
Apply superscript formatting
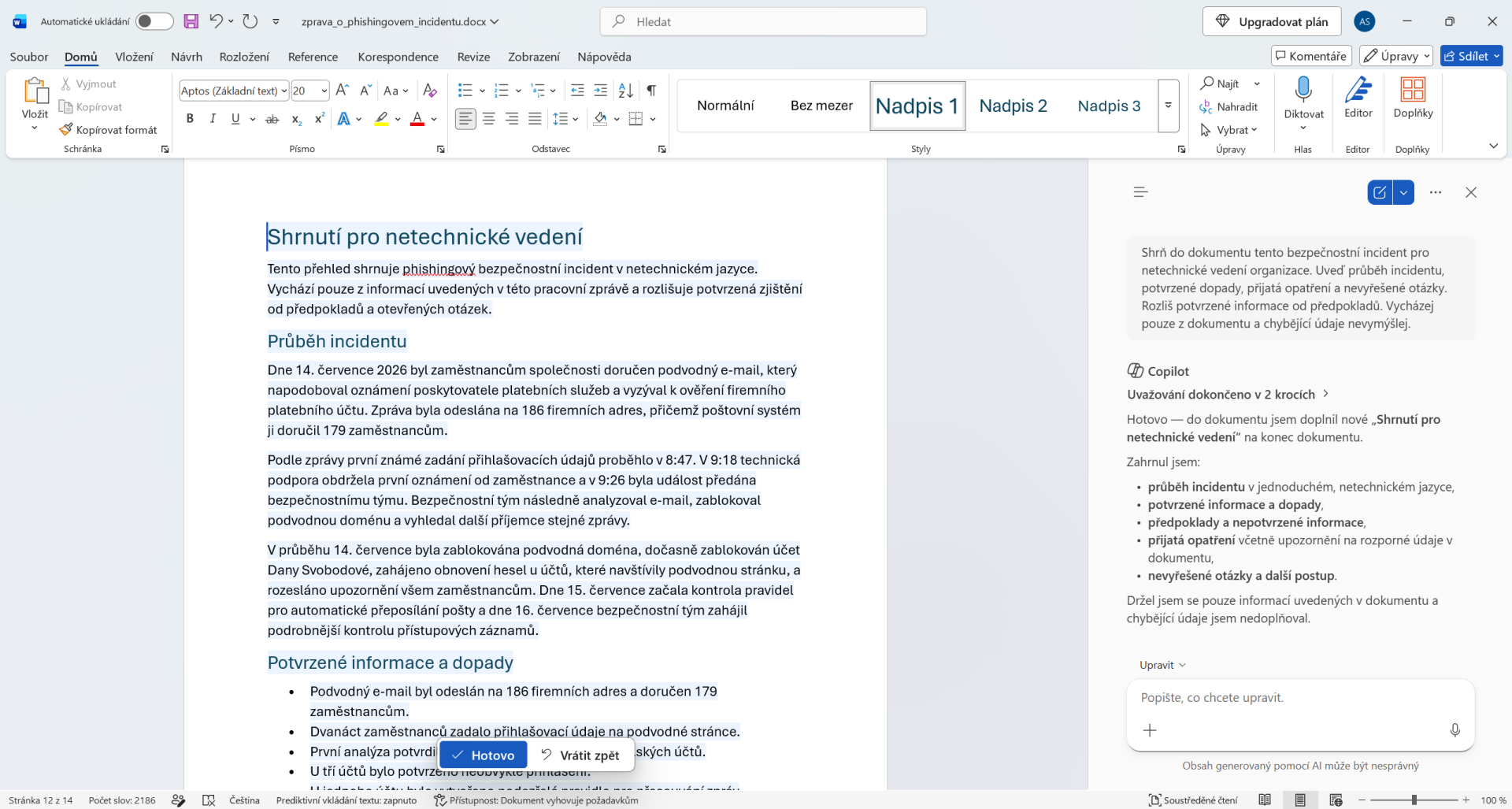[319, 119]
